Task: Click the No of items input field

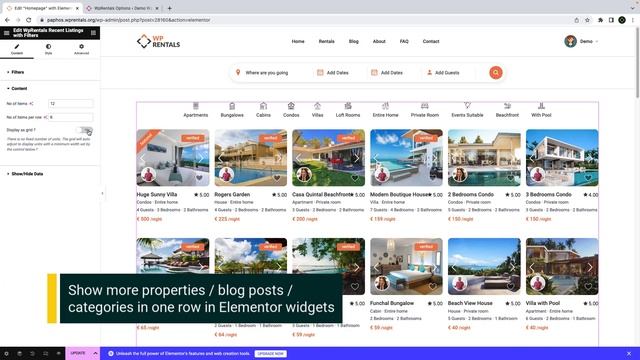Action: pos(71,104)
